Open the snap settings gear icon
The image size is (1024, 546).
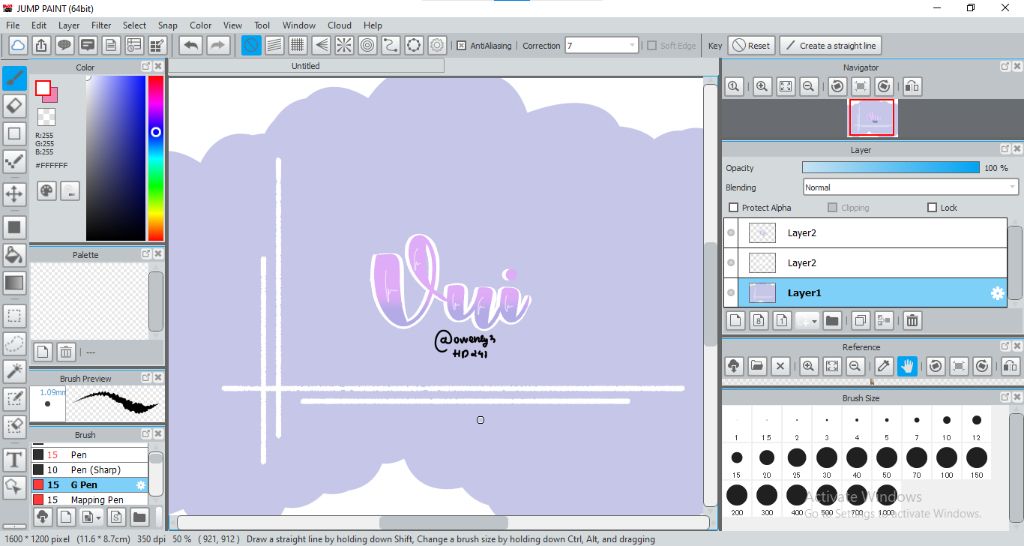tap(438, 45)
